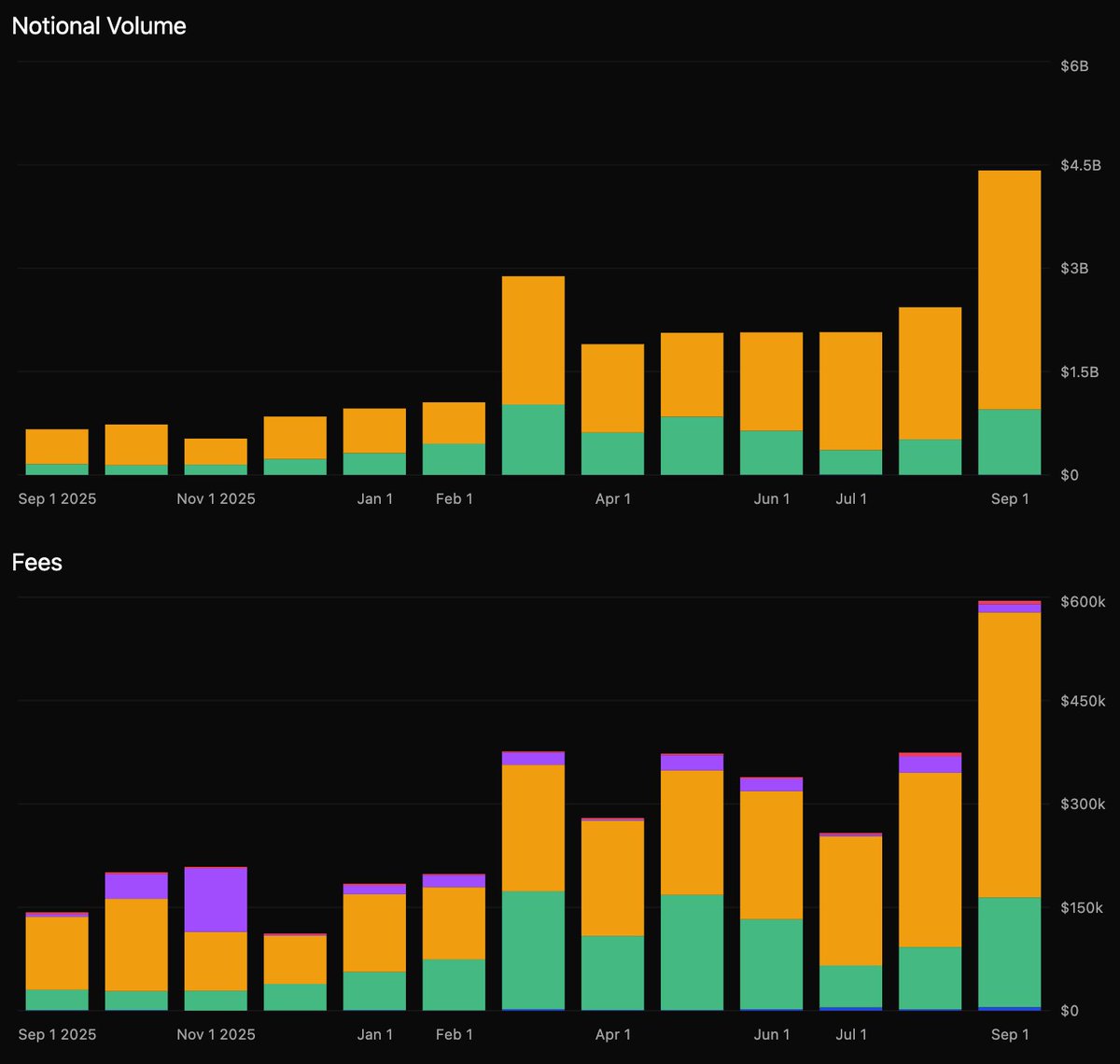Click the "Fees" chart title

pos(37,563)
